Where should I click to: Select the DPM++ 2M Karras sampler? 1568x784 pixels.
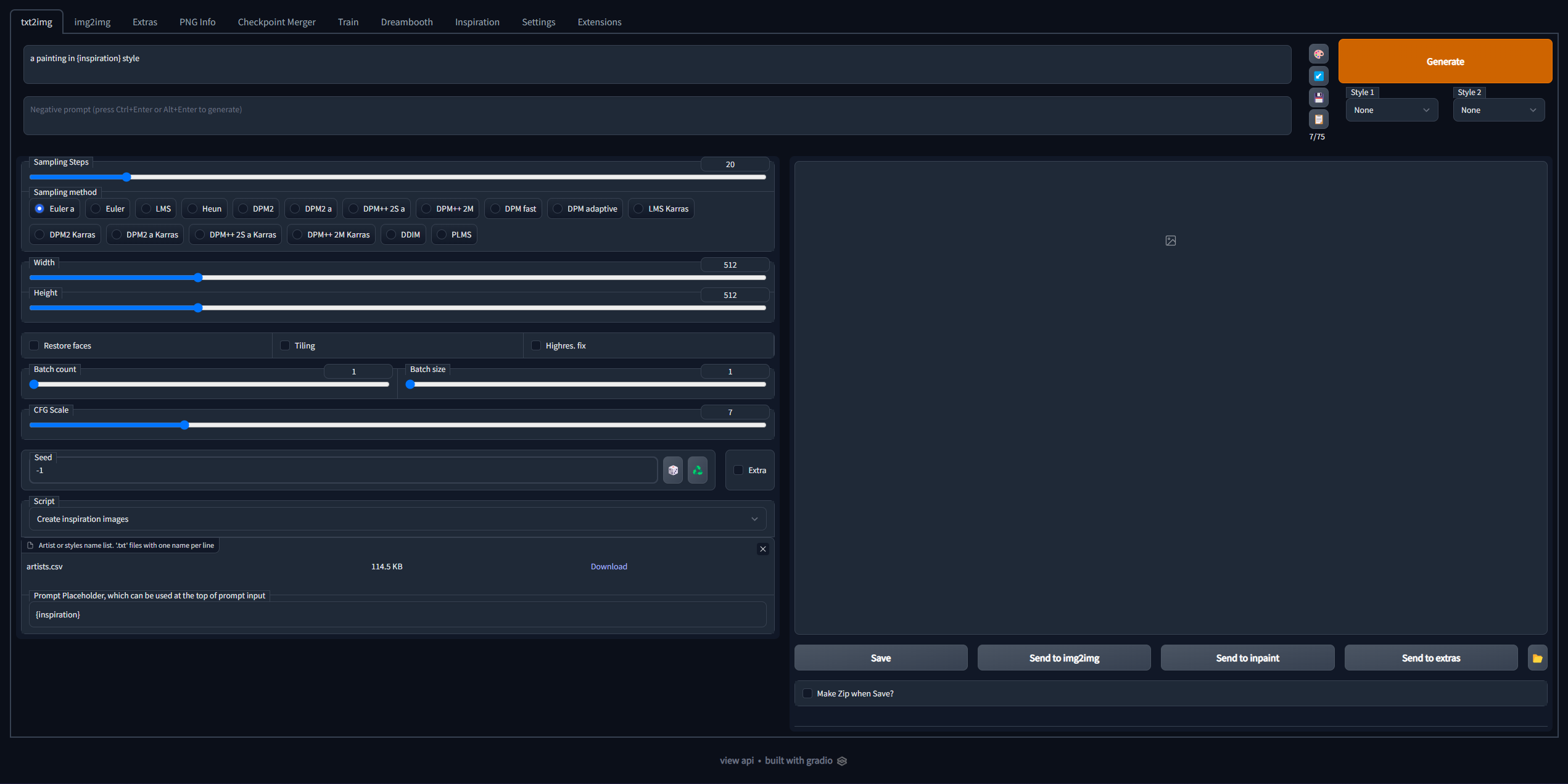pos(298,234)
